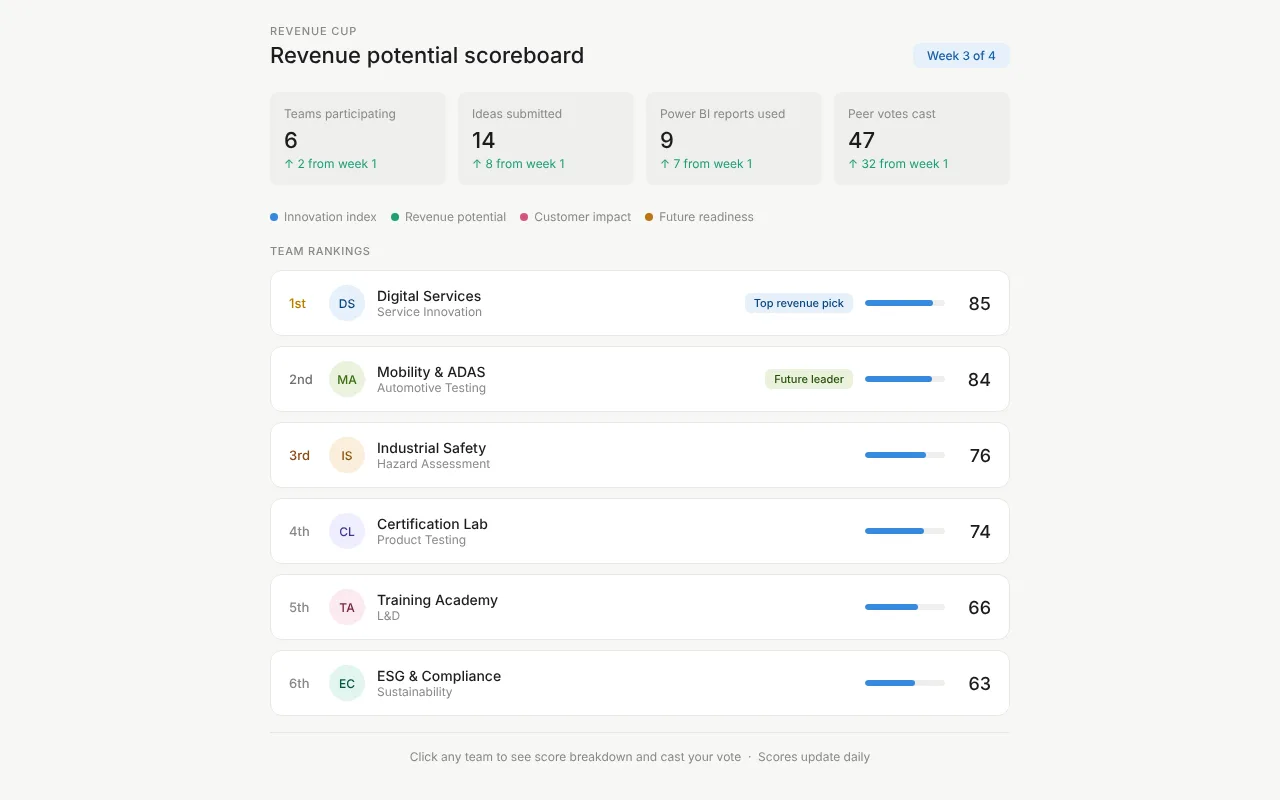1280x800 pixels.
Task: Open the Peer votes cast card
Action: (x=922, y=139)
